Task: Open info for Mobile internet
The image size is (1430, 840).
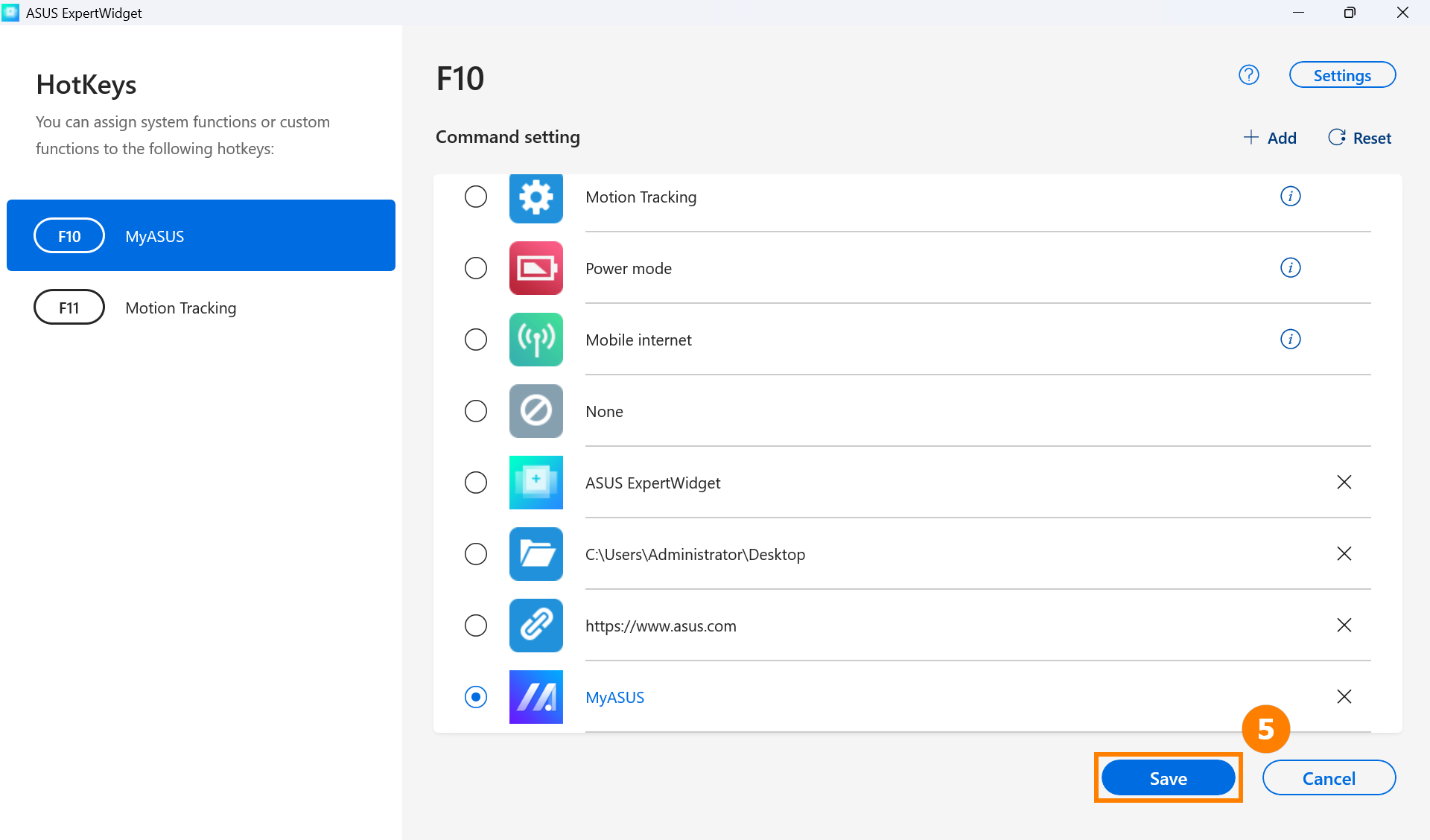Action: 1291,339
